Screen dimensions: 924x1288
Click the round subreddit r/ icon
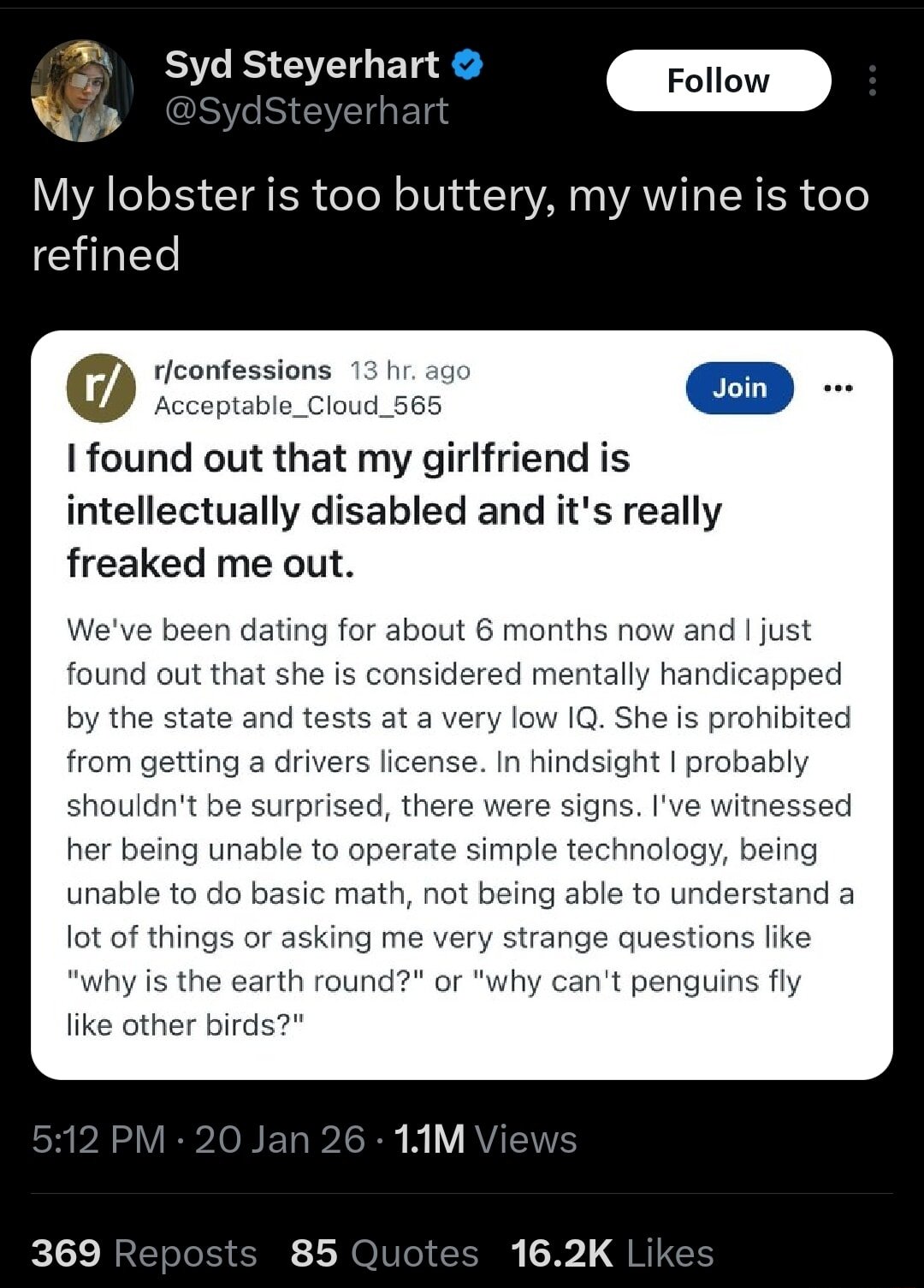pyautogui.click(x=101, y=388)
